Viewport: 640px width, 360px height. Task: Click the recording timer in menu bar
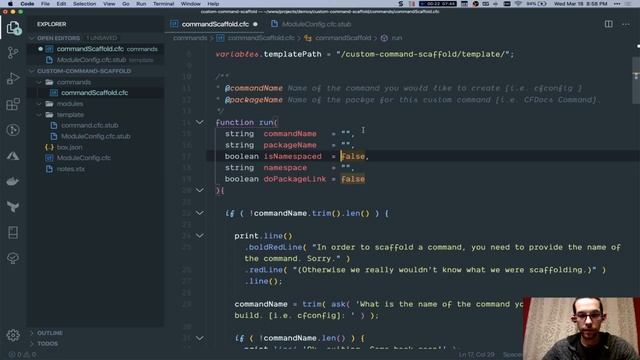pyautogui.click(x=438, y=4)
